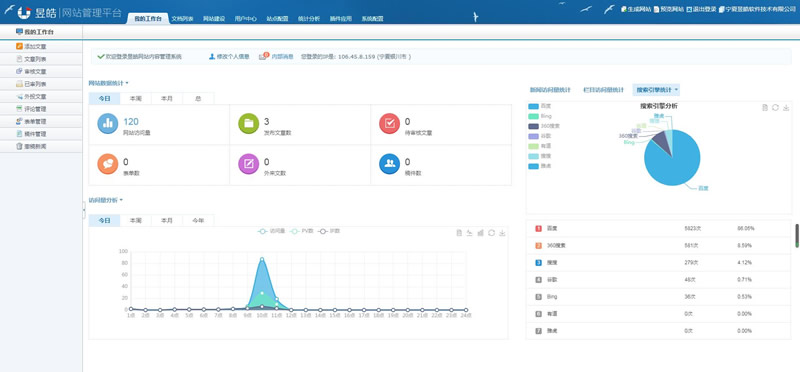Viewport: 800px width, 372px height.
Task: Expand the 访问量分析 dropdown arrow
Action: 121,200
